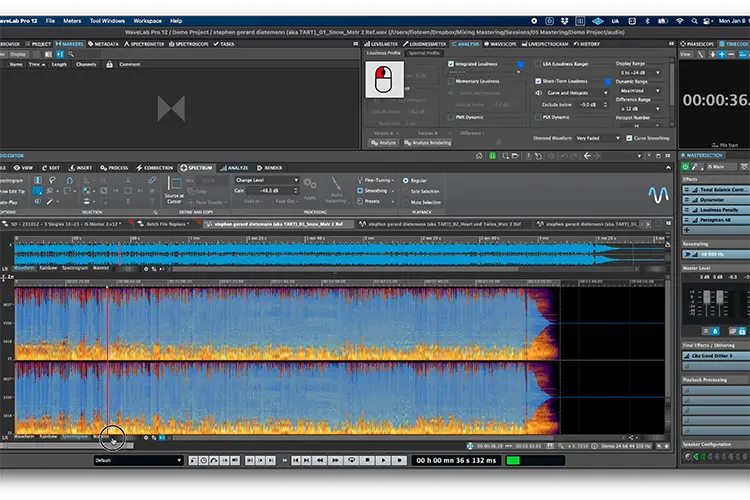Toggle the Loop button in transport bar

(352, 460)
